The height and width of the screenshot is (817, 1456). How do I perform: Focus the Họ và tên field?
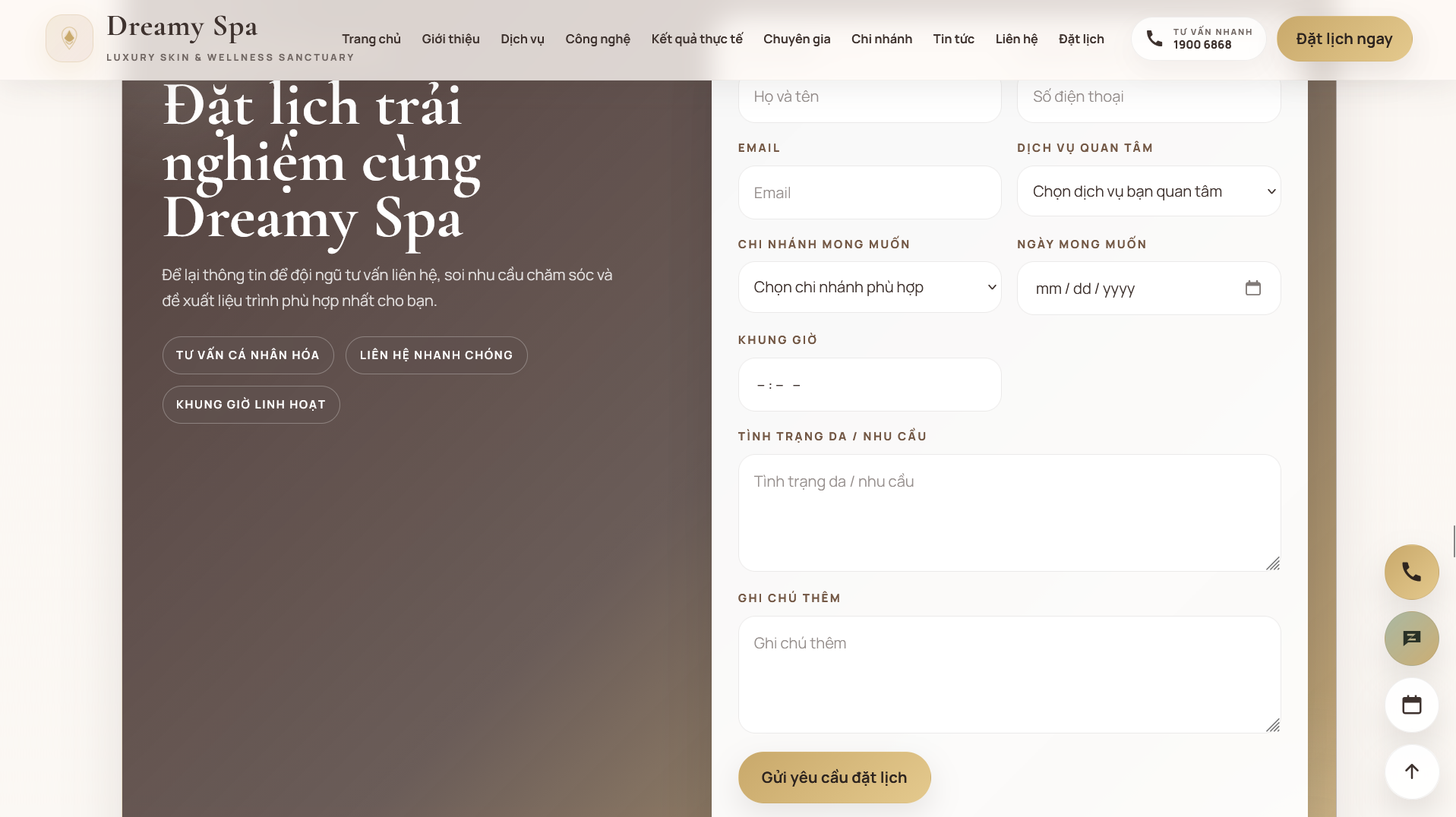[869, 97]
